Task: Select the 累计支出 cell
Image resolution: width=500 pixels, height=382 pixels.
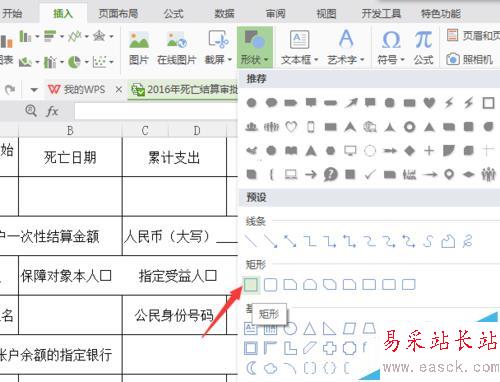Action: (x=174, y=157)
